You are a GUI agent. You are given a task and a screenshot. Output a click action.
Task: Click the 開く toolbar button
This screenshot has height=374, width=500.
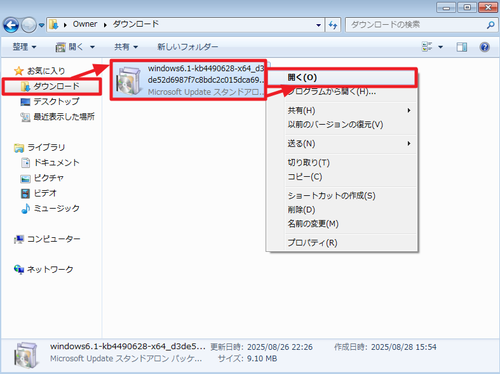tap(70, 47)
